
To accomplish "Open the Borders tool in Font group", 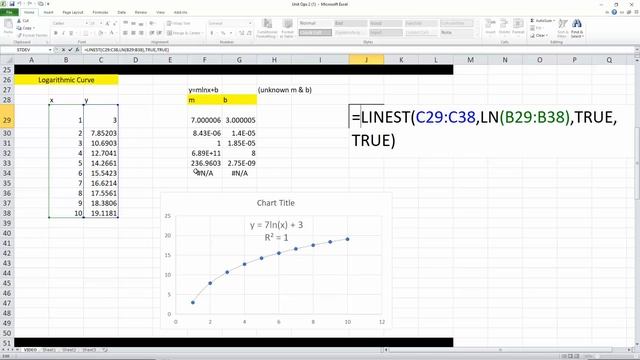I will coord(85,33).
